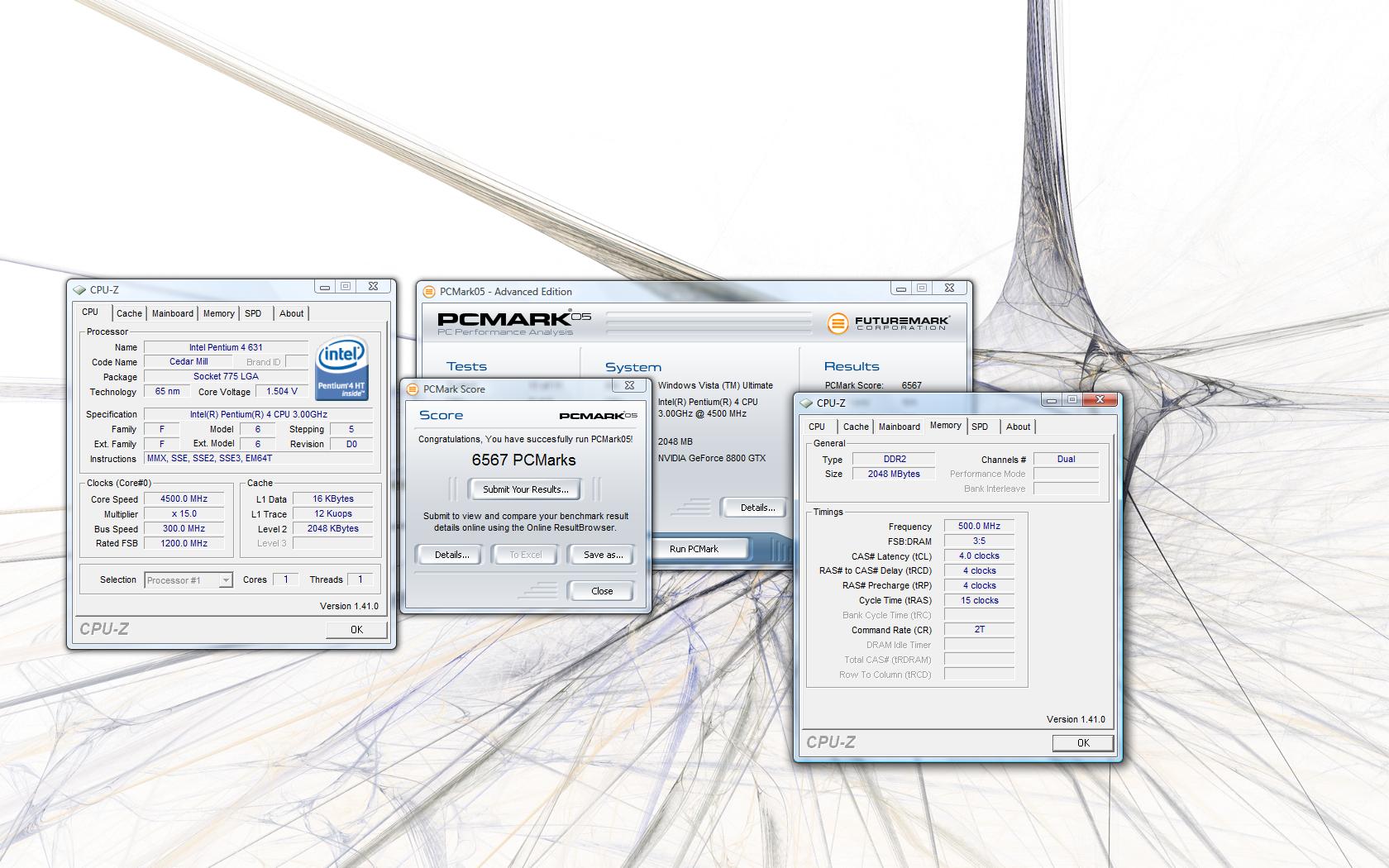Viewport: 1389px width, 868px height.
Task: Click the Package Socket 775 LGA field
Action: [x=226, y=377]
